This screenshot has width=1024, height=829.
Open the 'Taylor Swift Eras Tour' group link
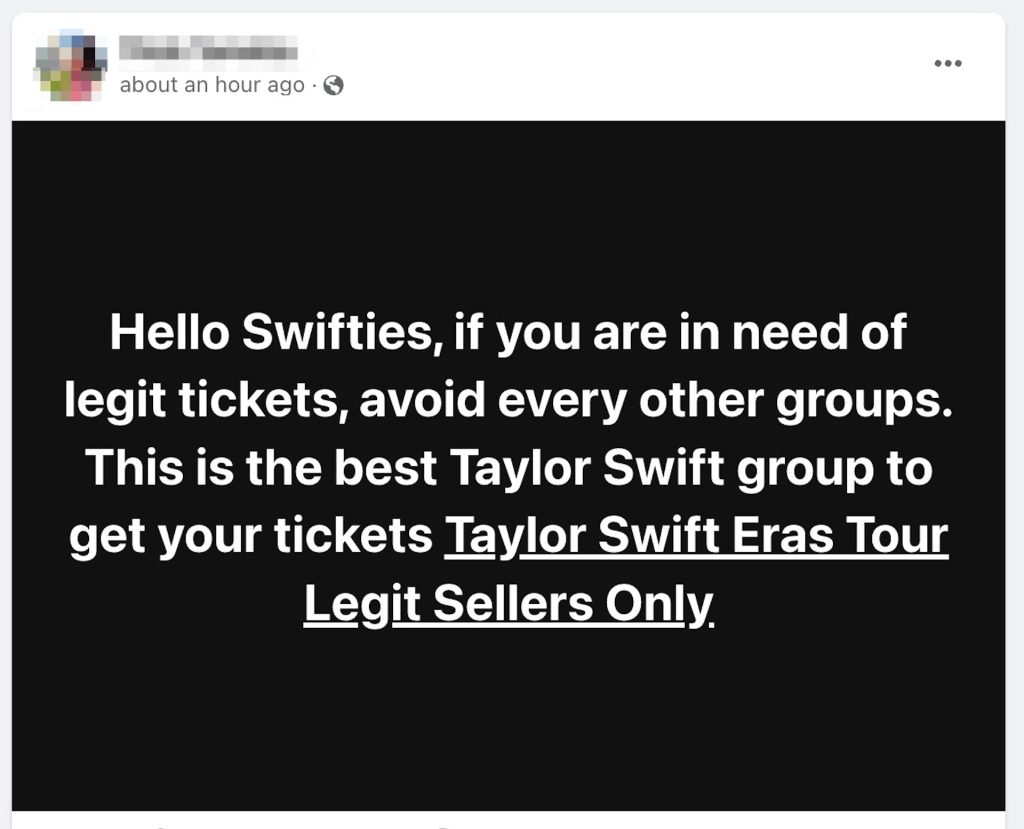(x=696, y=537)
